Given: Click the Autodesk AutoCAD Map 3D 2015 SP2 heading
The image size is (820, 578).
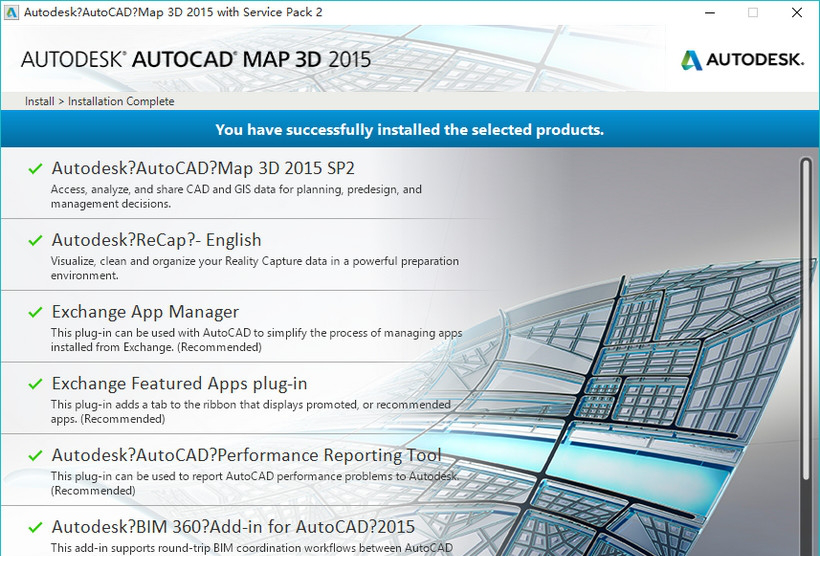Looking at the screenshot, I should pyautogui.click(x=203, y=168).
